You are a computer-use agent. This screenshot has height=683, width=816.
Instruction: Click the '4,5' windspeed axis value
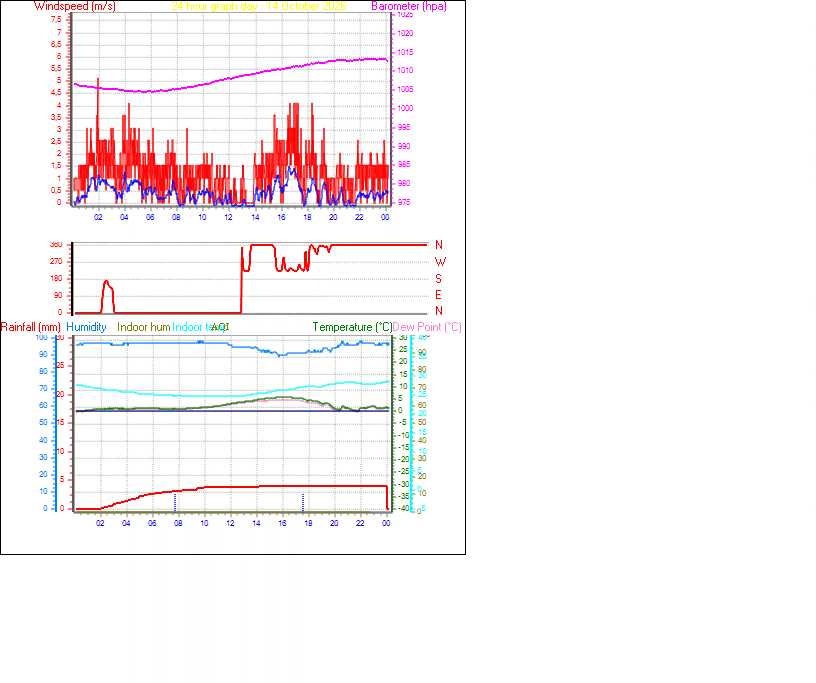coord(56,93)
